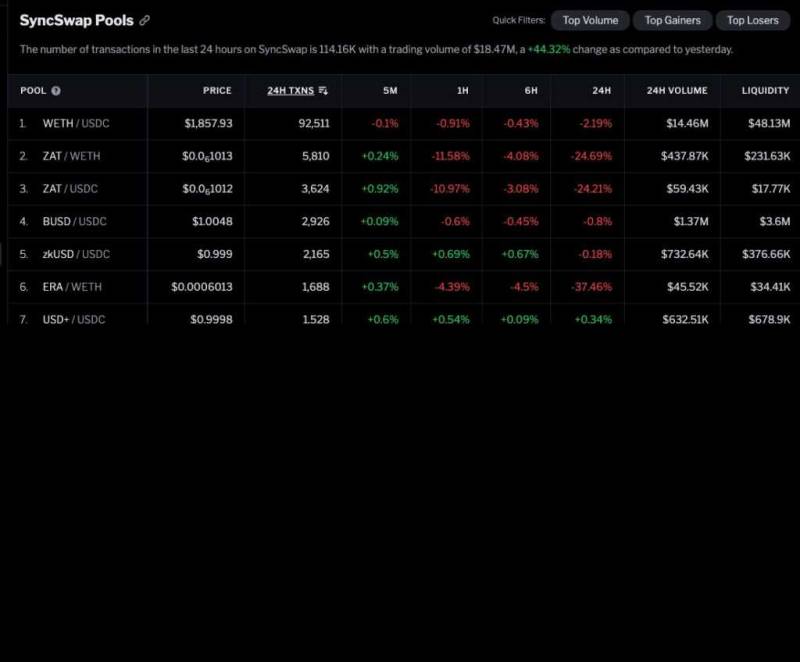
Task: Select the -24.69% 24H change cell
Action: [591, 156]
